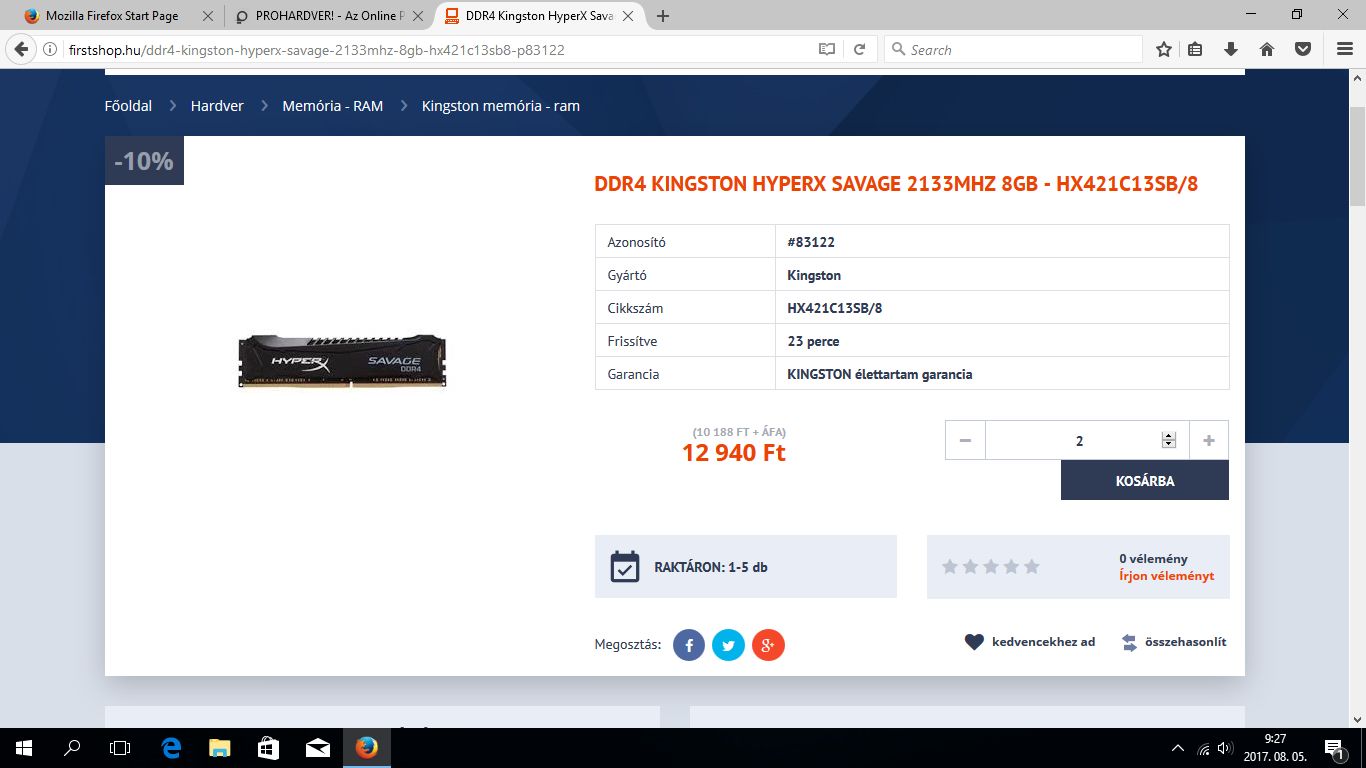Show hidden tray icons chevron
This screenshot has width=1366, height=768.
click(1178, 748)
